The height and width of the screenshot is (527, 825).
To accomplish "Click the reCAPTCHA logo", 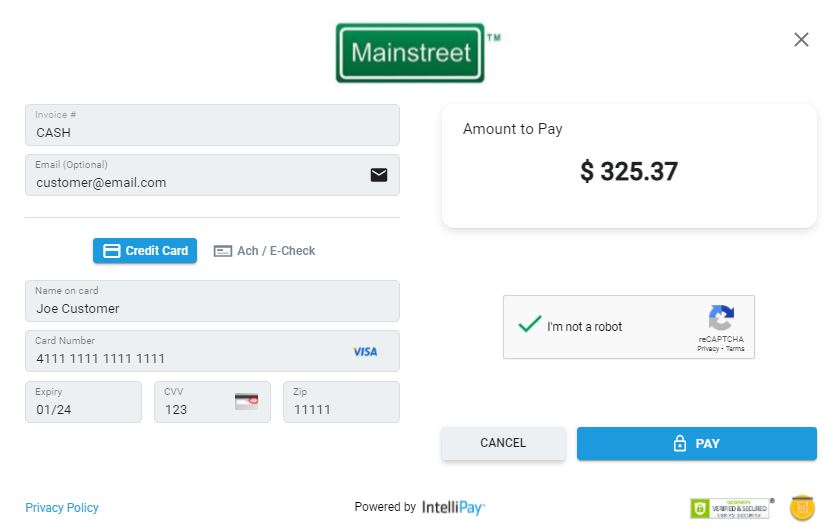I will (721, 319).
